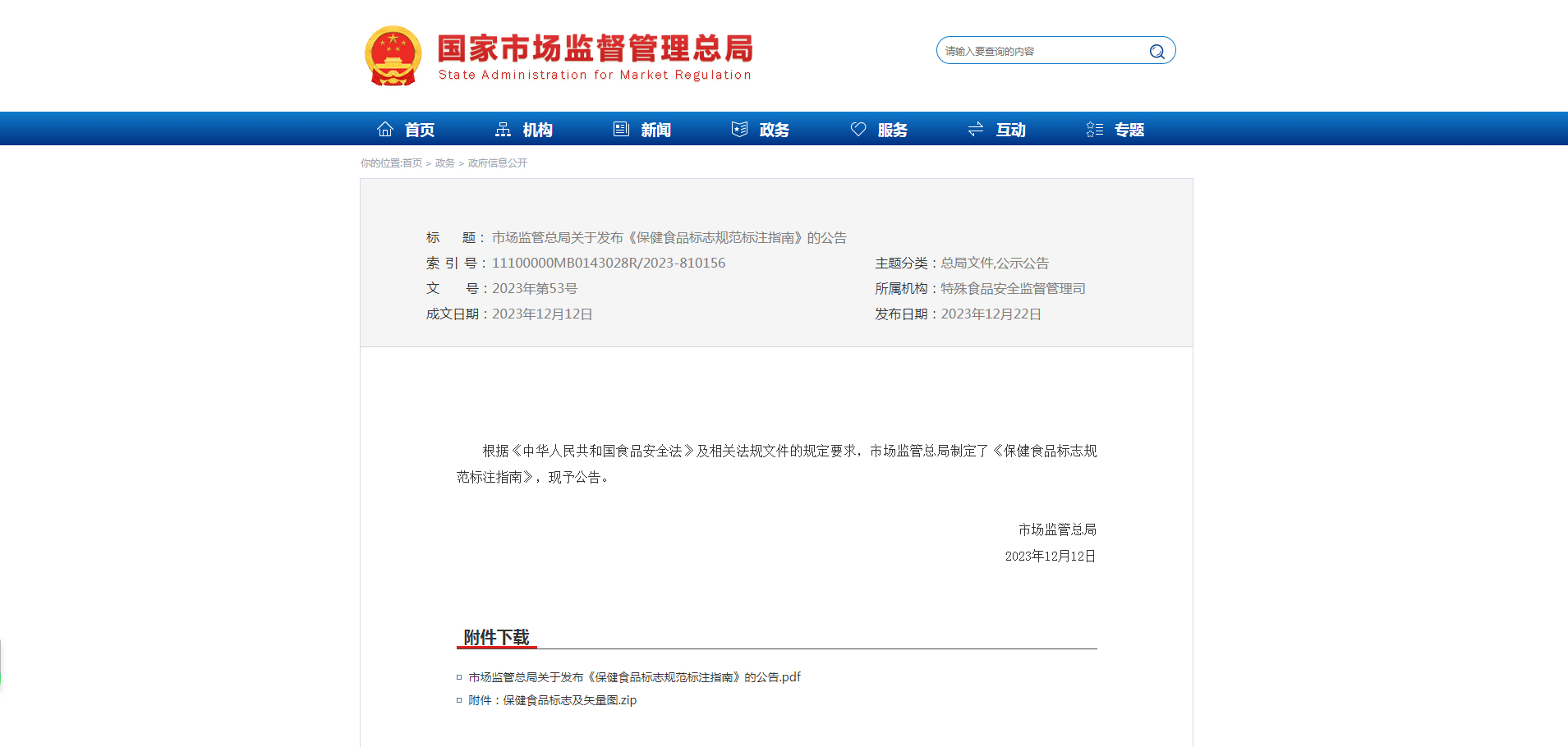Open the 政府信息公开 breadcrumb link
This screenshot has height=747, width=1568.
[496, 163]
